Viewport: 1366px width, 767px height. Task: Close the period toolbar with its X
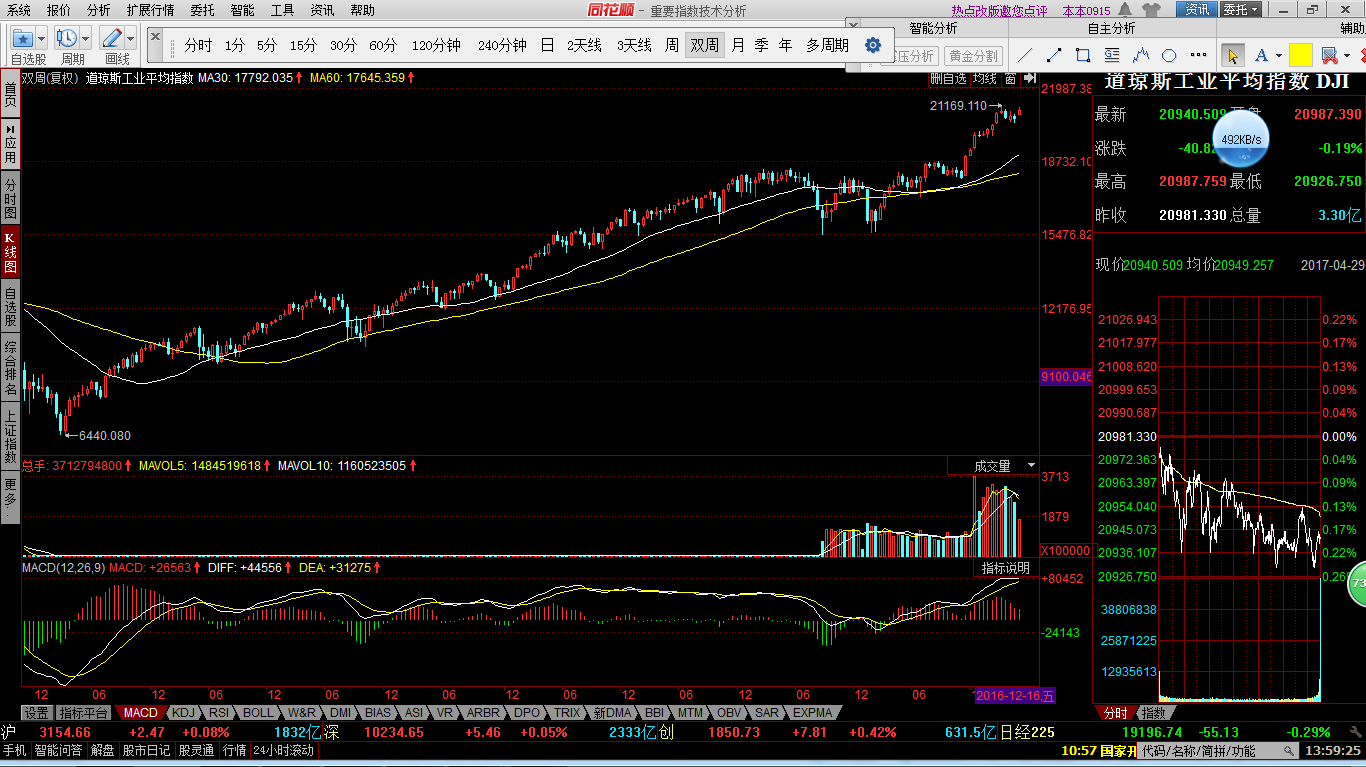tap(156, 36)
